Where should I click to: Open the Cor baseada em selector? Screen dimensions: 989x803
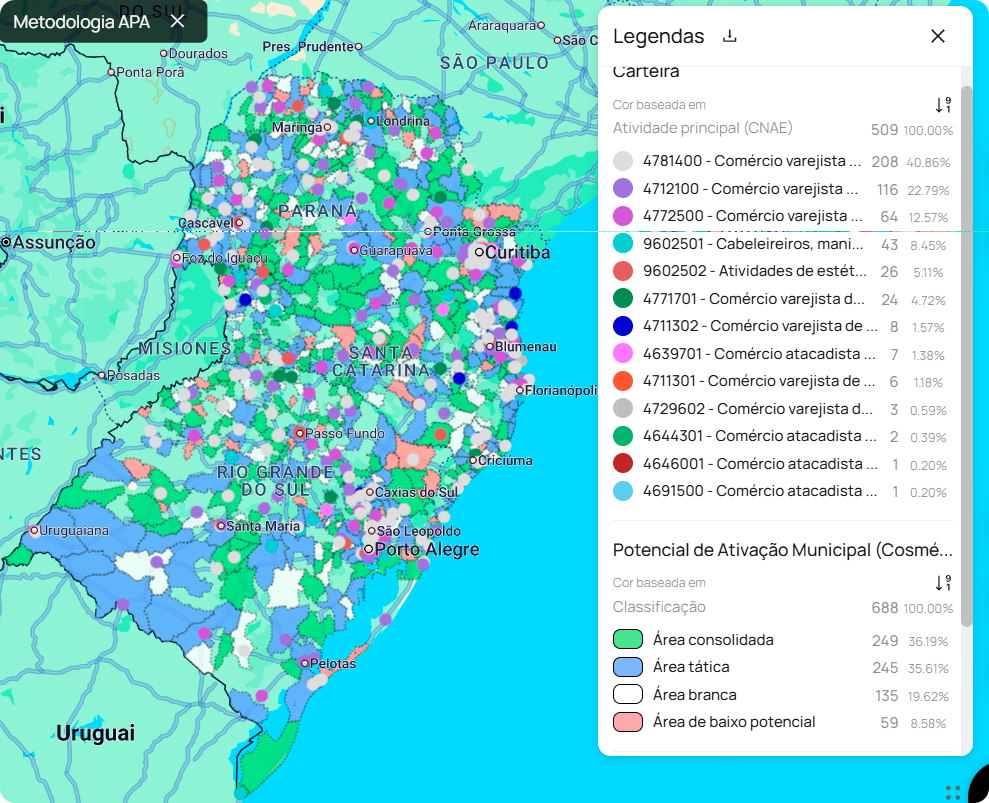pos(661,104)
